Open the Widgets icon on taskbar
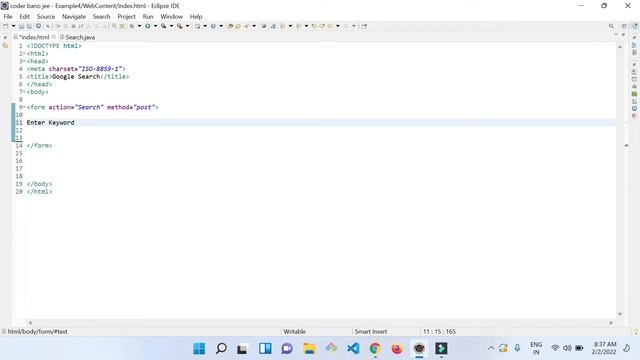 (265, 349)
